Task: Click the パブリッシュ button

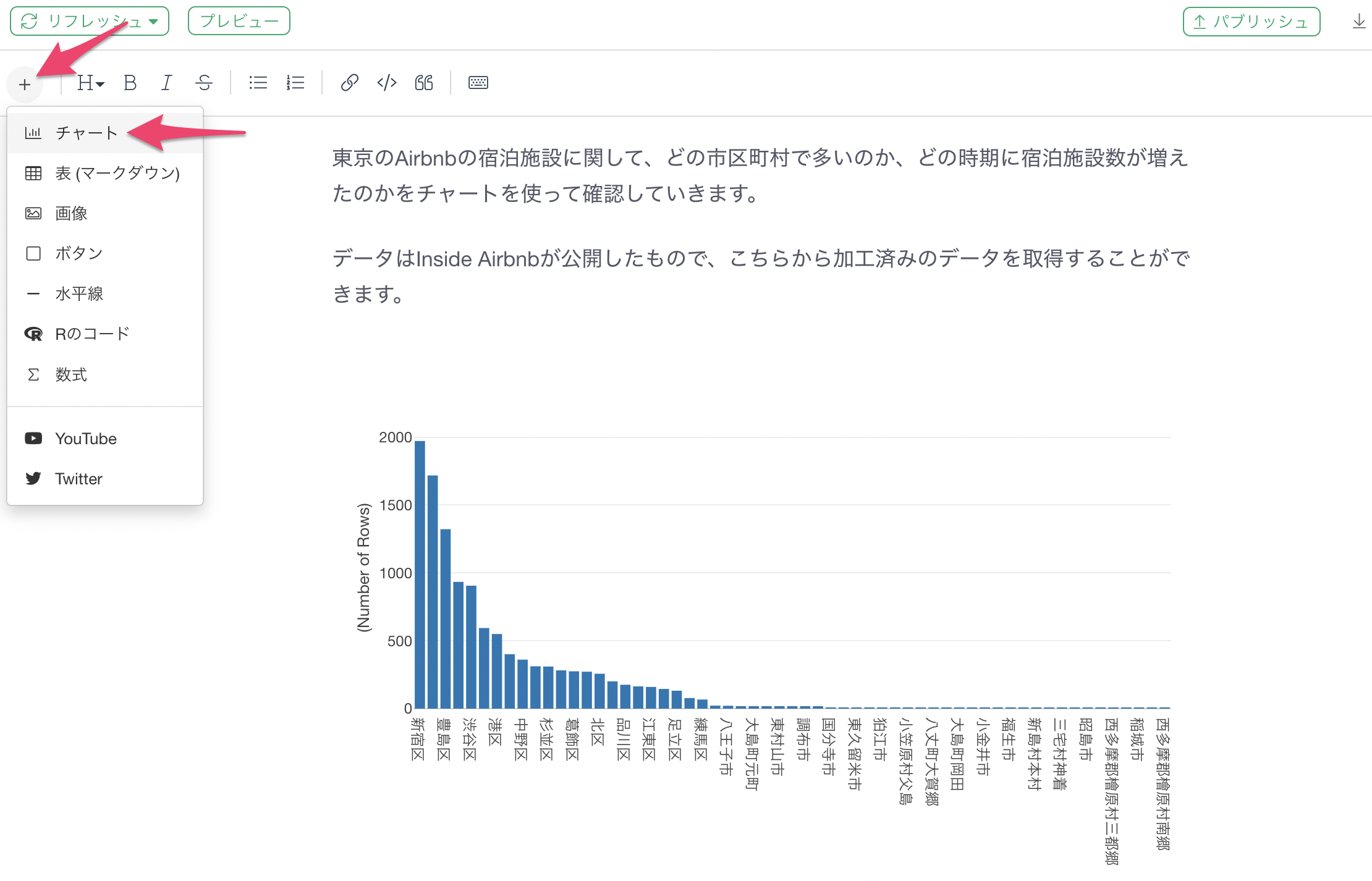Action: point(1251,22)
